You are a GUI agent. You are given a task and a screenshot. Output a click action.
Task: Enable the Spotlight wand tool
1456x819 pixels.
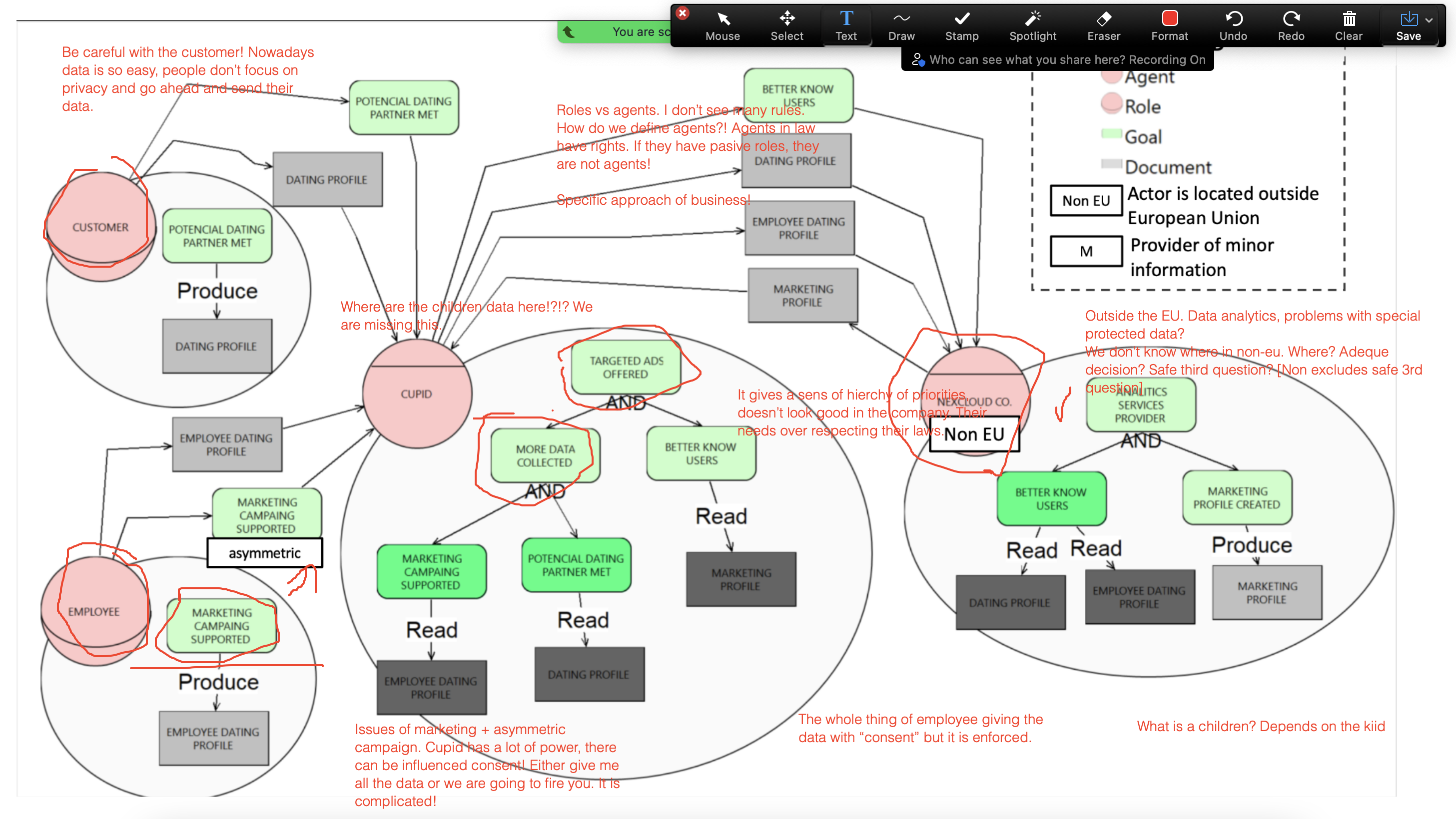[1033, 25]
